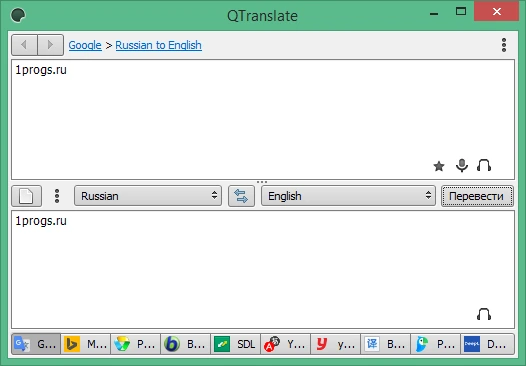Select the Babylon service tab
The width and height of the screenshot is (526, 366).
tap(186, 344)
